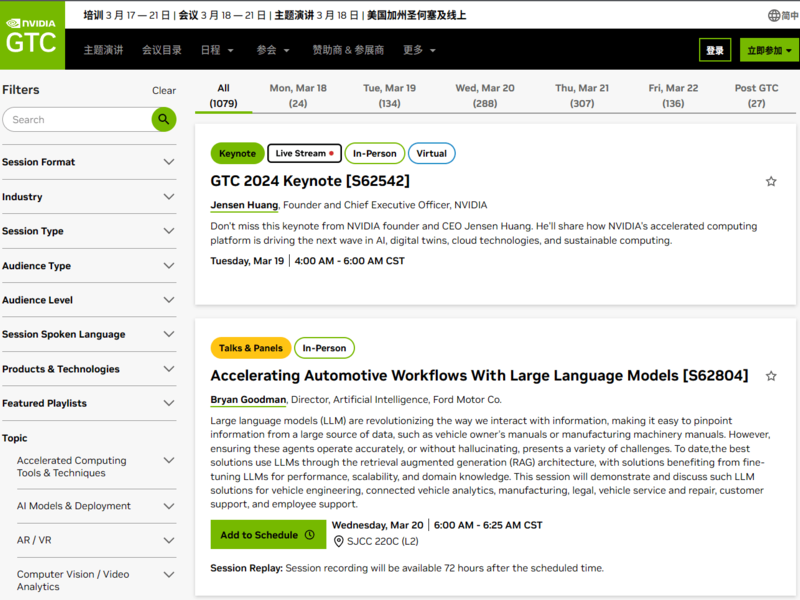Click clock icon in Add to Schedule
Image resolution: width=800 pixels, height=600 pixels.
[310, 535]
